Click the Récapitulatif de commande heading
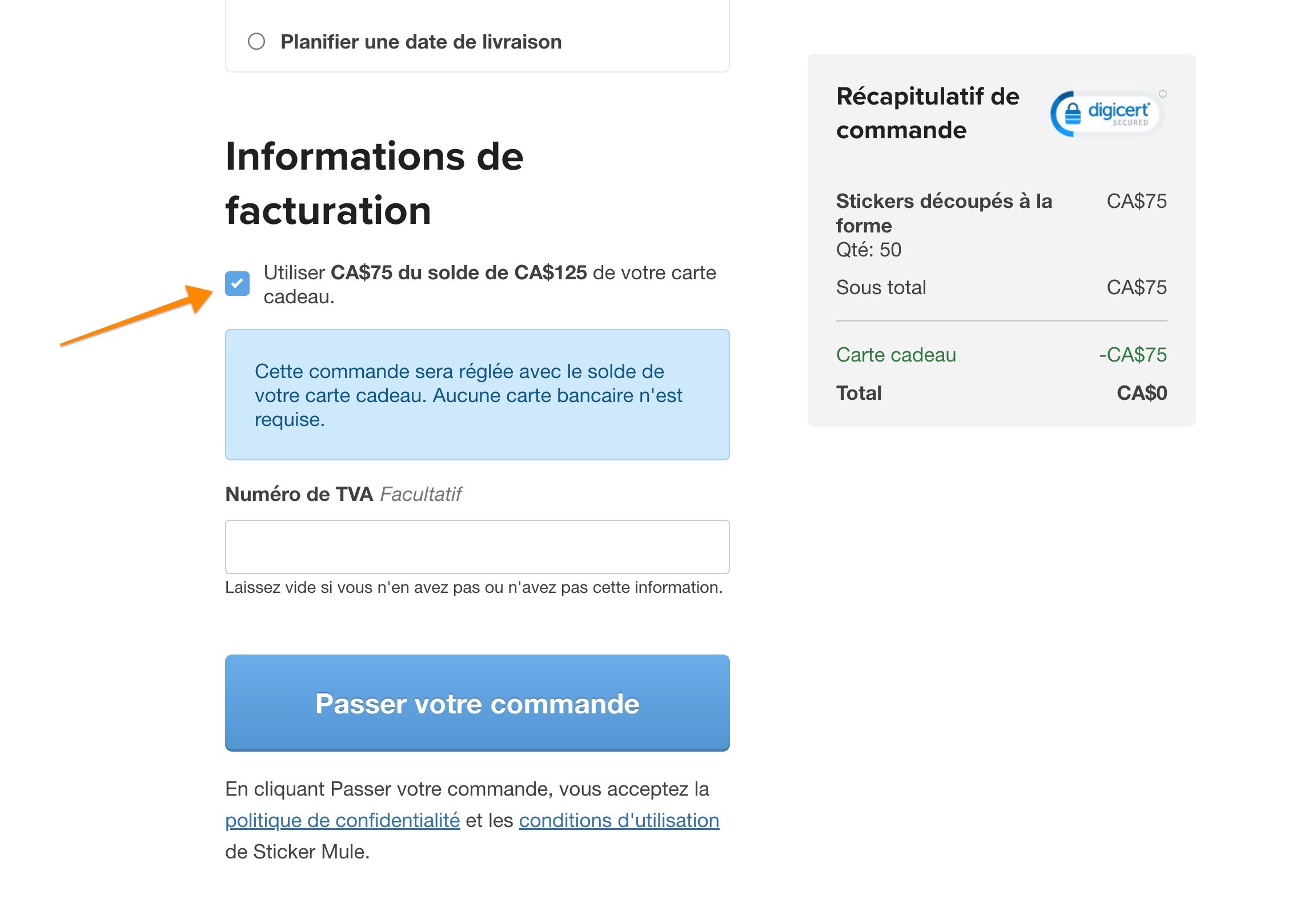Screen dimensions: 1316x907 (x=927, y=113)
